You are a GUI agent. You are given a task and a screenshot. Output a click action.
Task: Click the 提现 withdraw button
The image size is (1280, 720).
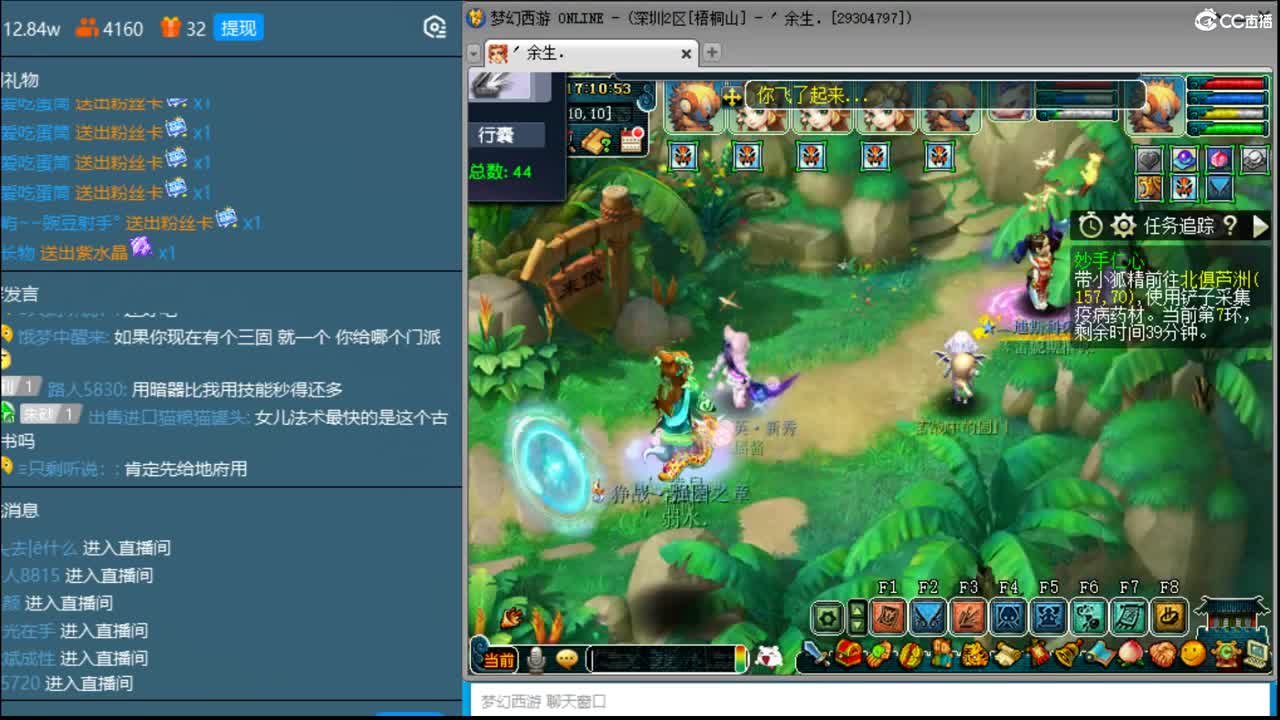(239, 28)
